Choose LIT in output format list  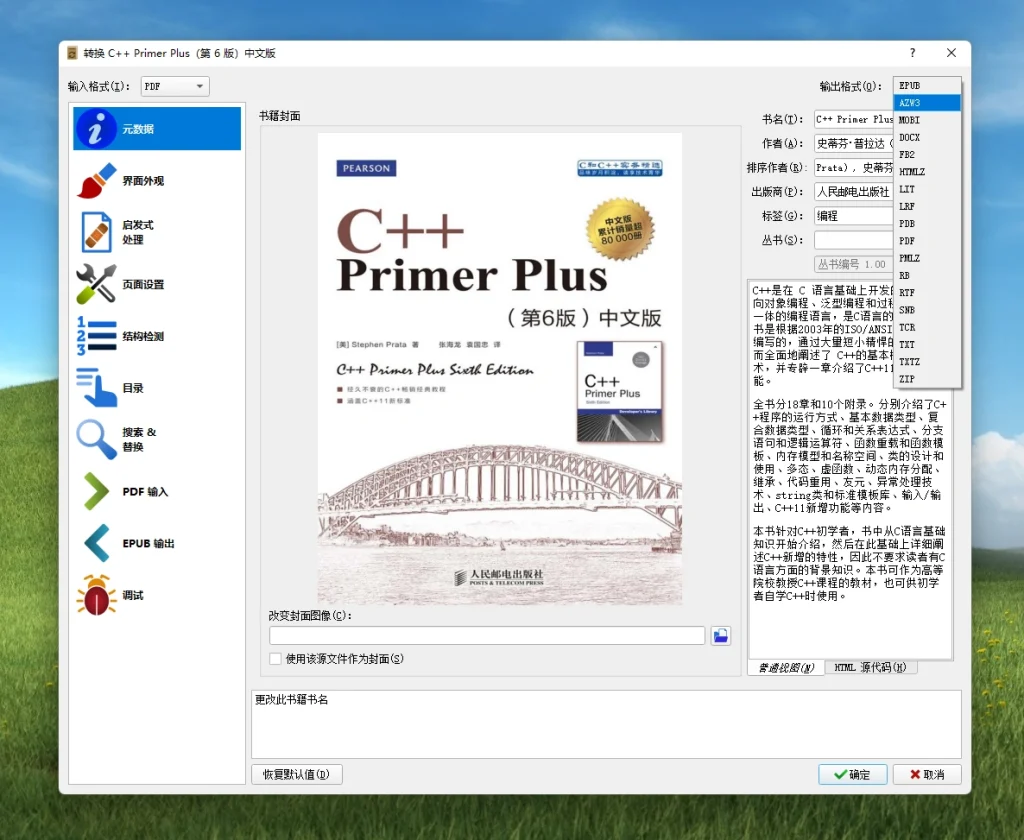coord(927,189)
